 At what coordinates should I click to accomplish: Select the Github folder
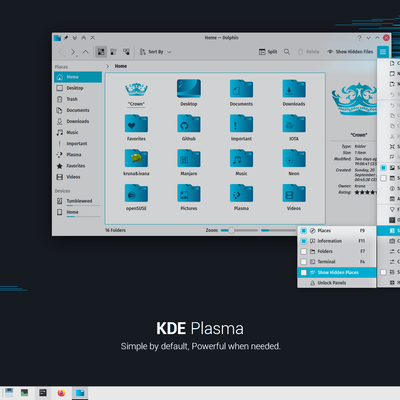point(189,128)
